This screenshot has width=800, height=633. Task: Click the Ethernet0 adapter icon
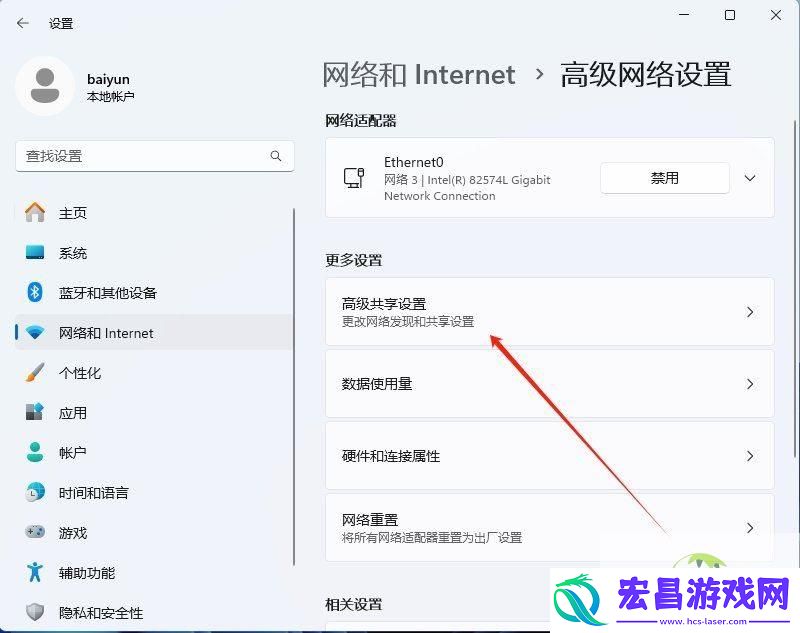click(354, 178)
